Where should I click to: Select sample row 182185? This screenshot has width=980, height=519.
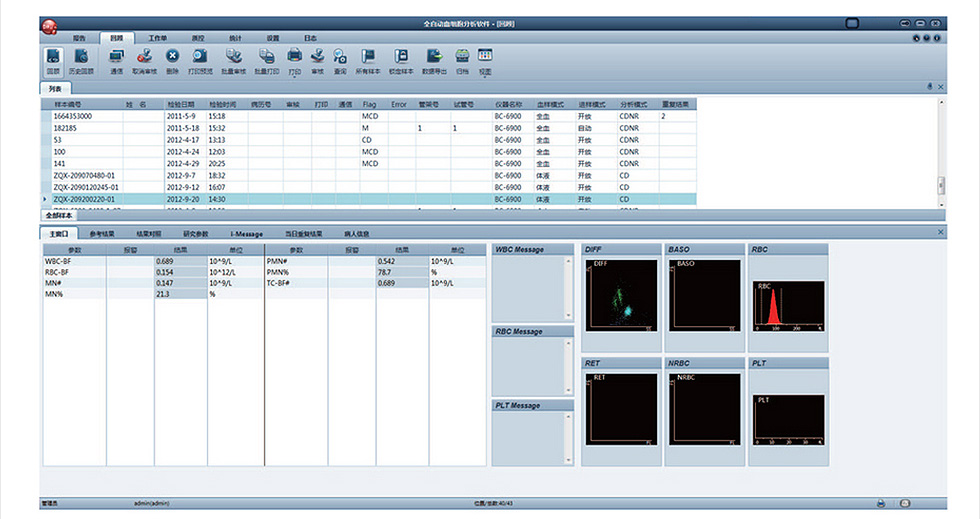click(65, 128)
